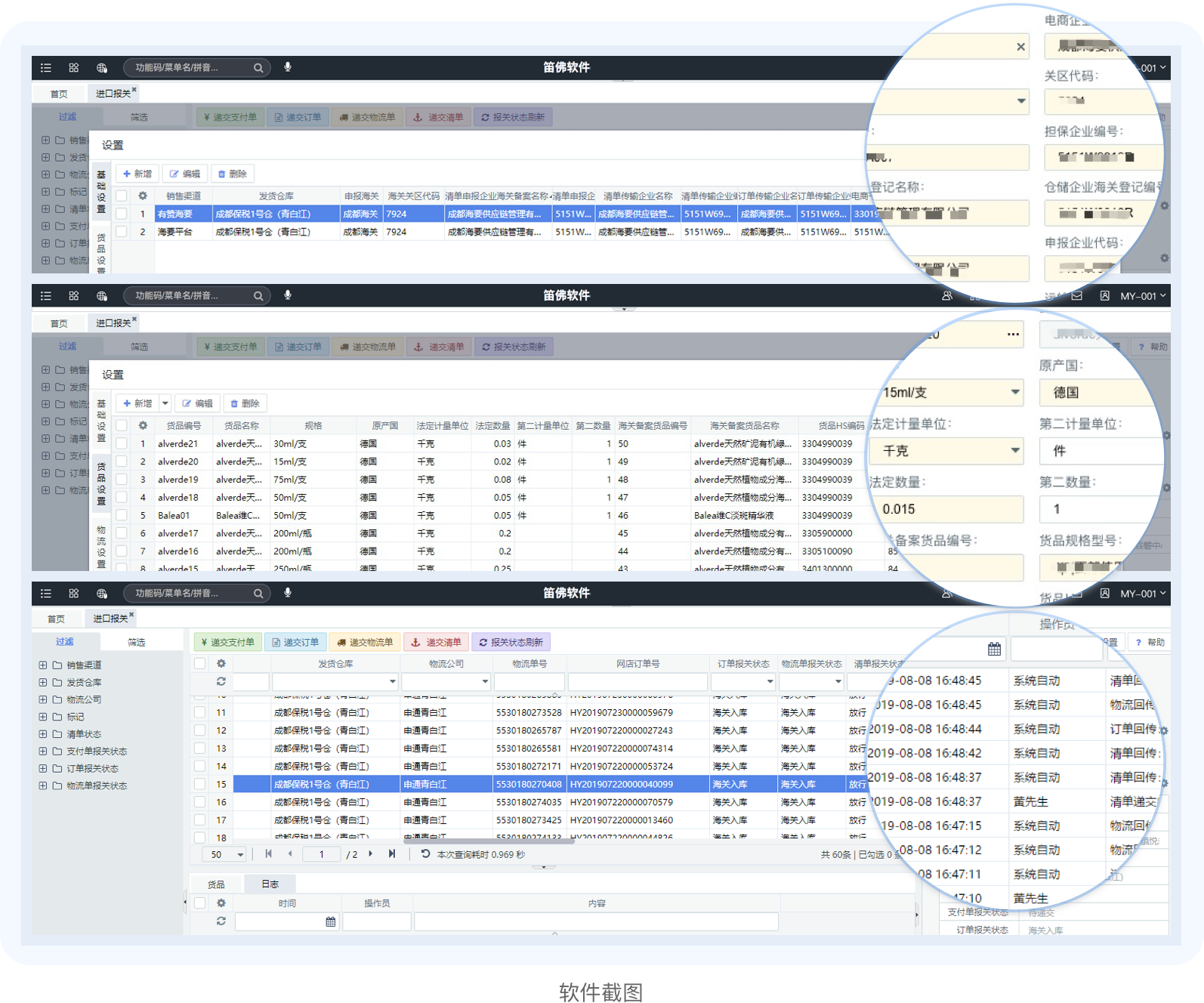Tick the checkbox for the 海要平台 row
This screenshot has height=1003, width=1204.
pyautogui.click(x=121, y=232)
